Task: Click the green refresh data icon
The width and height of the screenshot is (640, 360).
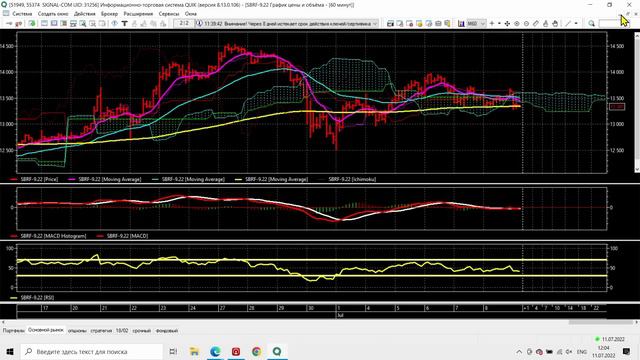Action: 32,24
